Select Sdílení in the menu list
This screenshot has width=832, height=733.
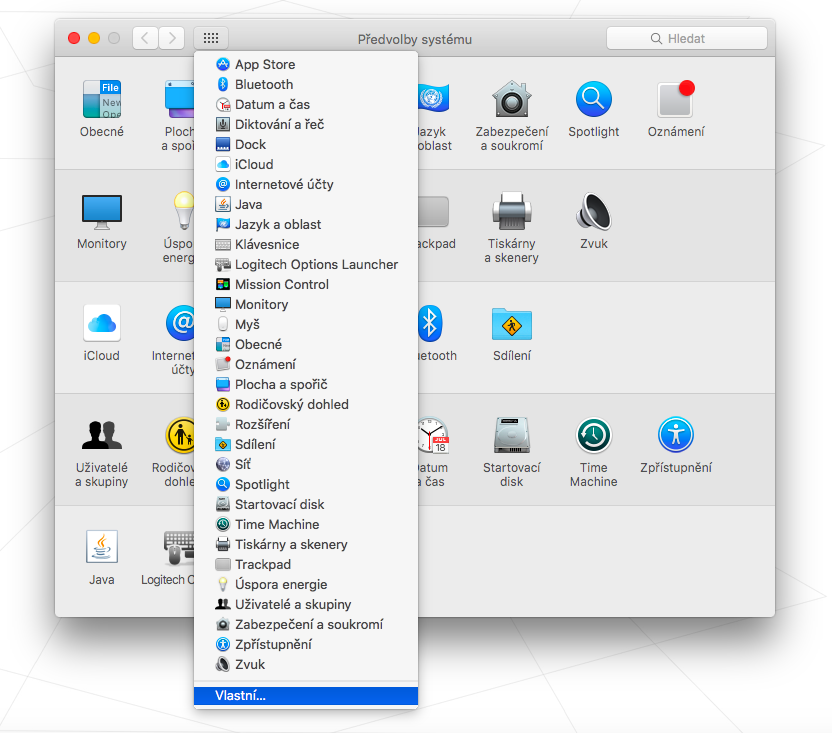pyautogui.click(x=306, y=444)
